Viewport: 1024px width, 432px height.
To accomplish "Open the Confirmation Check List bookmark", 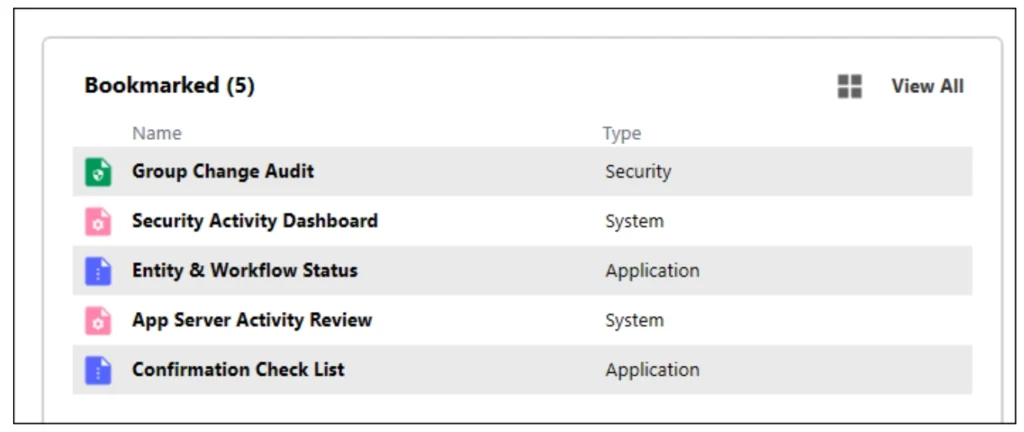I will tap(238, 369).
